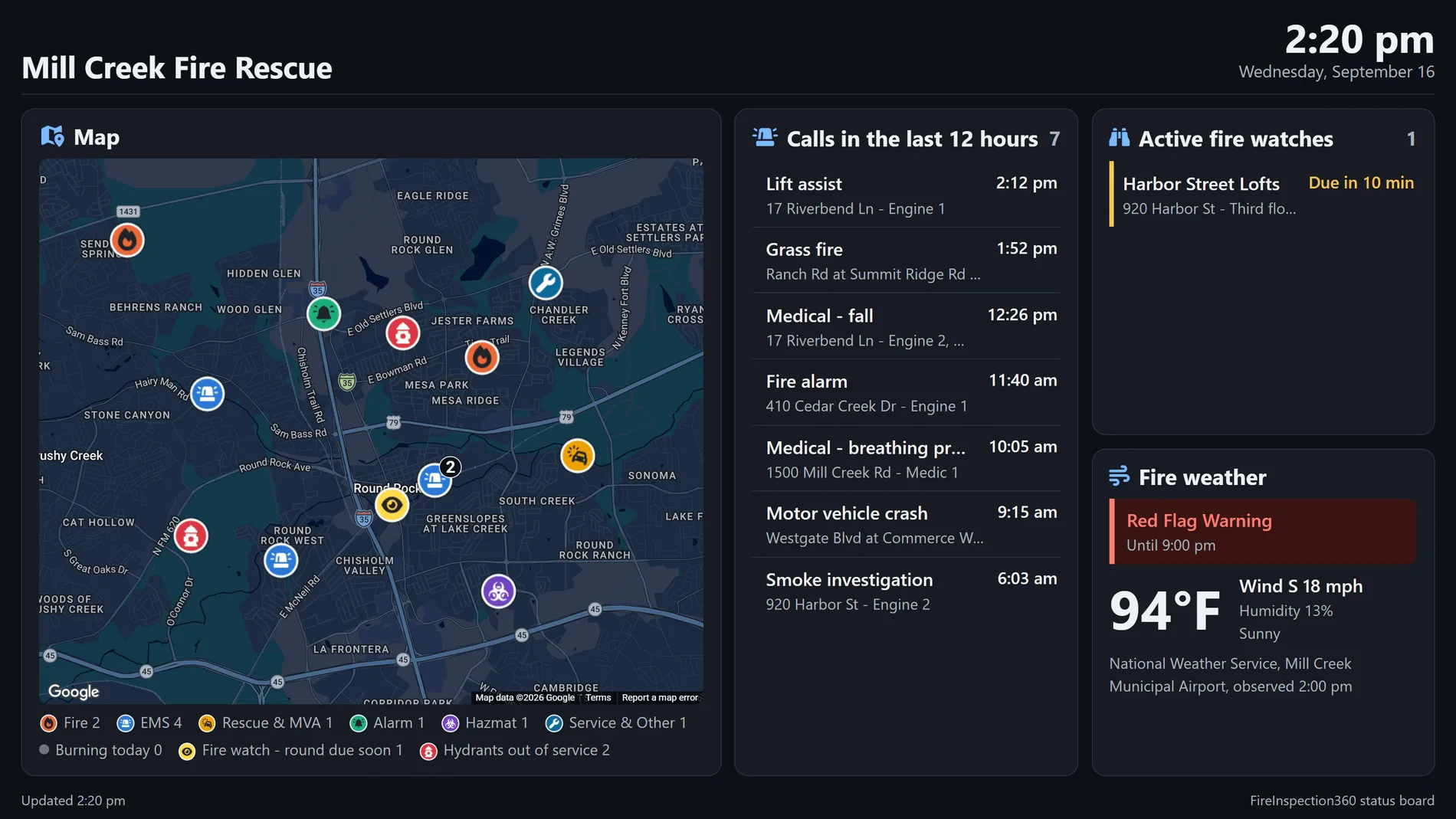The height and width of the screenshot is (819, 1456).
Task: Click the binoculars icon for fire watches
Action: (1120, 138)
